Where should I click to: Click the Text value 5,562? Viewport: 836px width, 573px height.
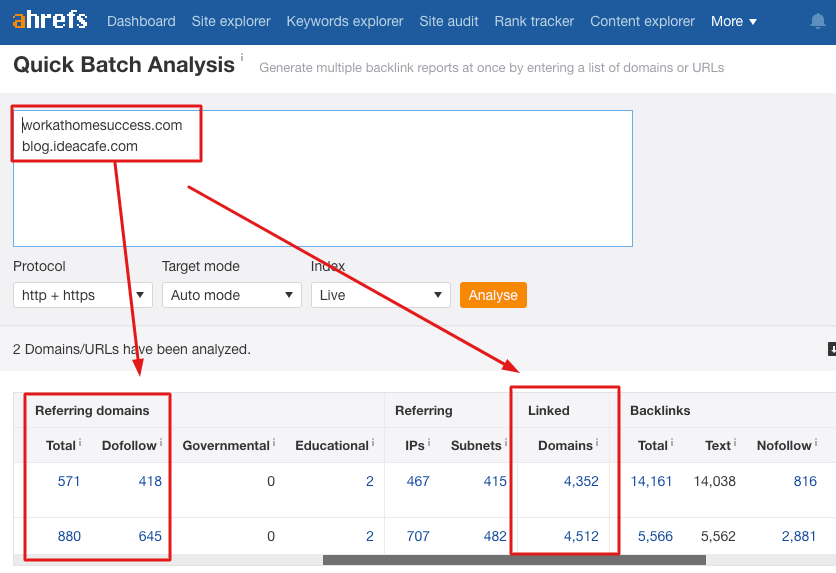pyautogui.click(x=718, y=536)
